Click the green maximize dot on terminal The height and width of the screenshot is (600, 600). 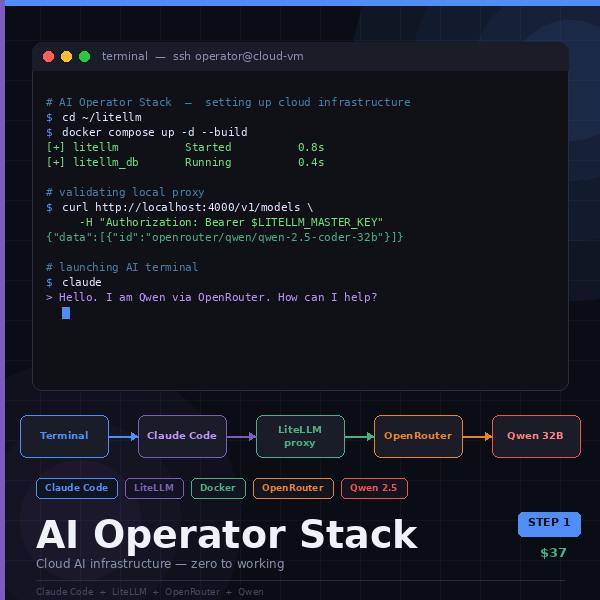(x=85, y=56)
